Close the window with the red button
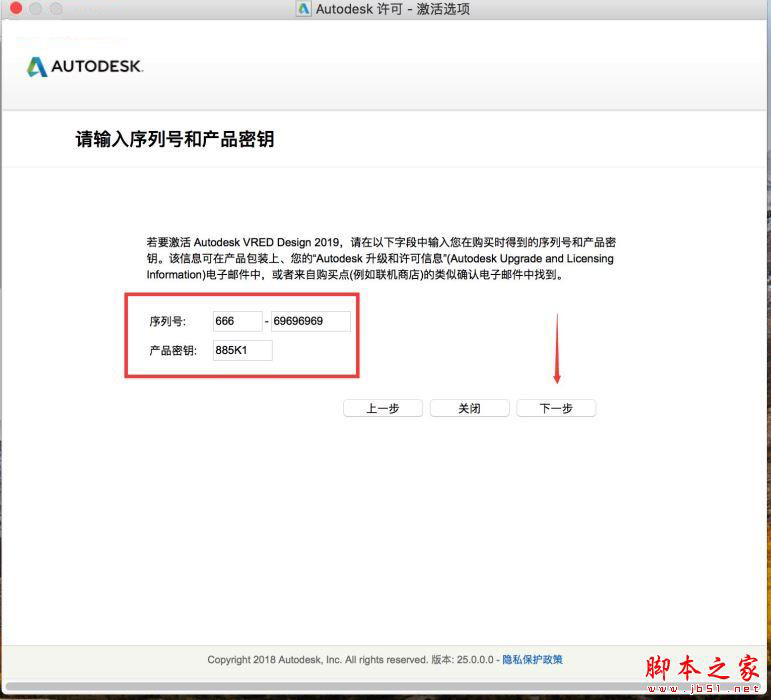Screen dimensions: 771x700 coord(16,8)
